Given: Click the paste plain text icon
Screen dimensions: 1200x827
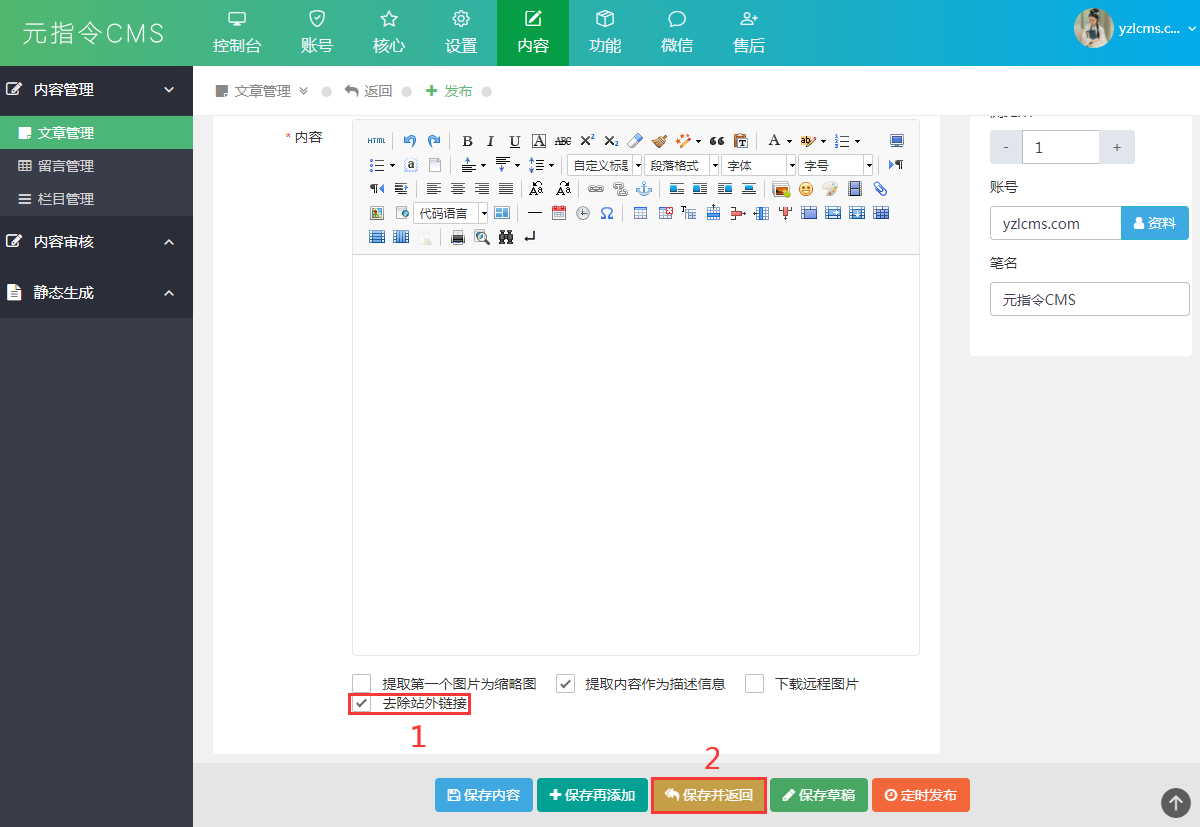Looking at the screenshot, I should click(x=741, y=141).
